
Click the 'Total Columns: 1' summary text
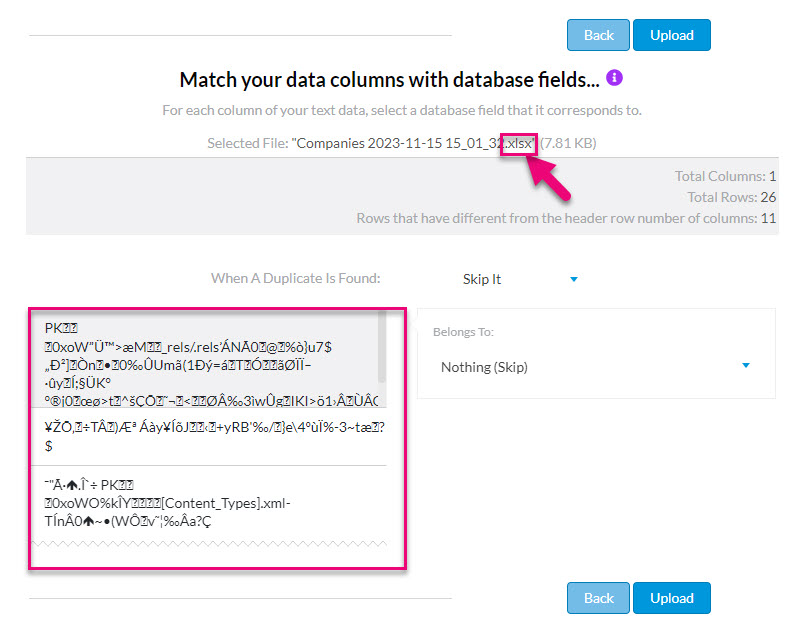(x=725, y=176)
